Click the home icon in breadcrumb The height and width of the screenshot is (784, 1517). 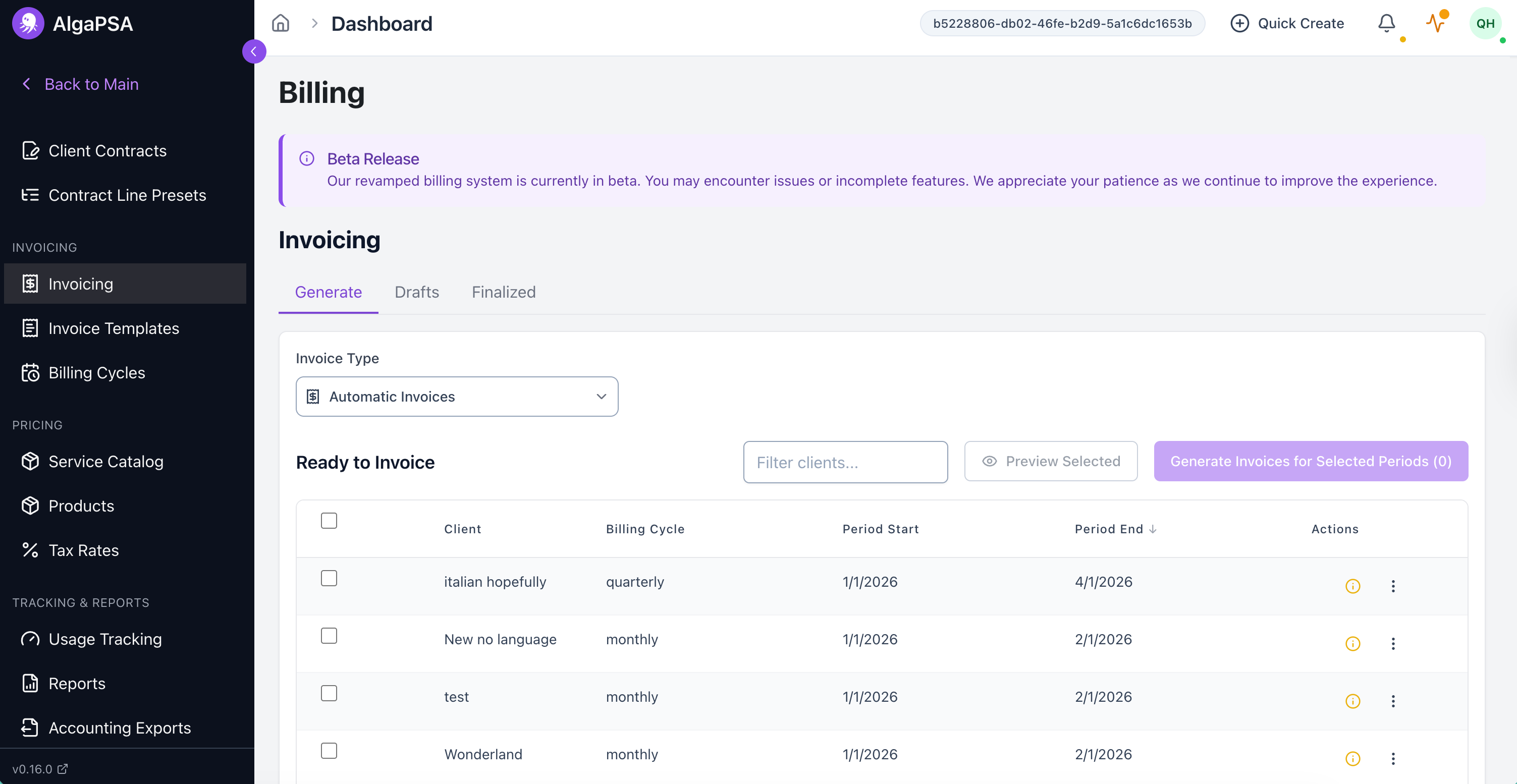tap(280, 24)
